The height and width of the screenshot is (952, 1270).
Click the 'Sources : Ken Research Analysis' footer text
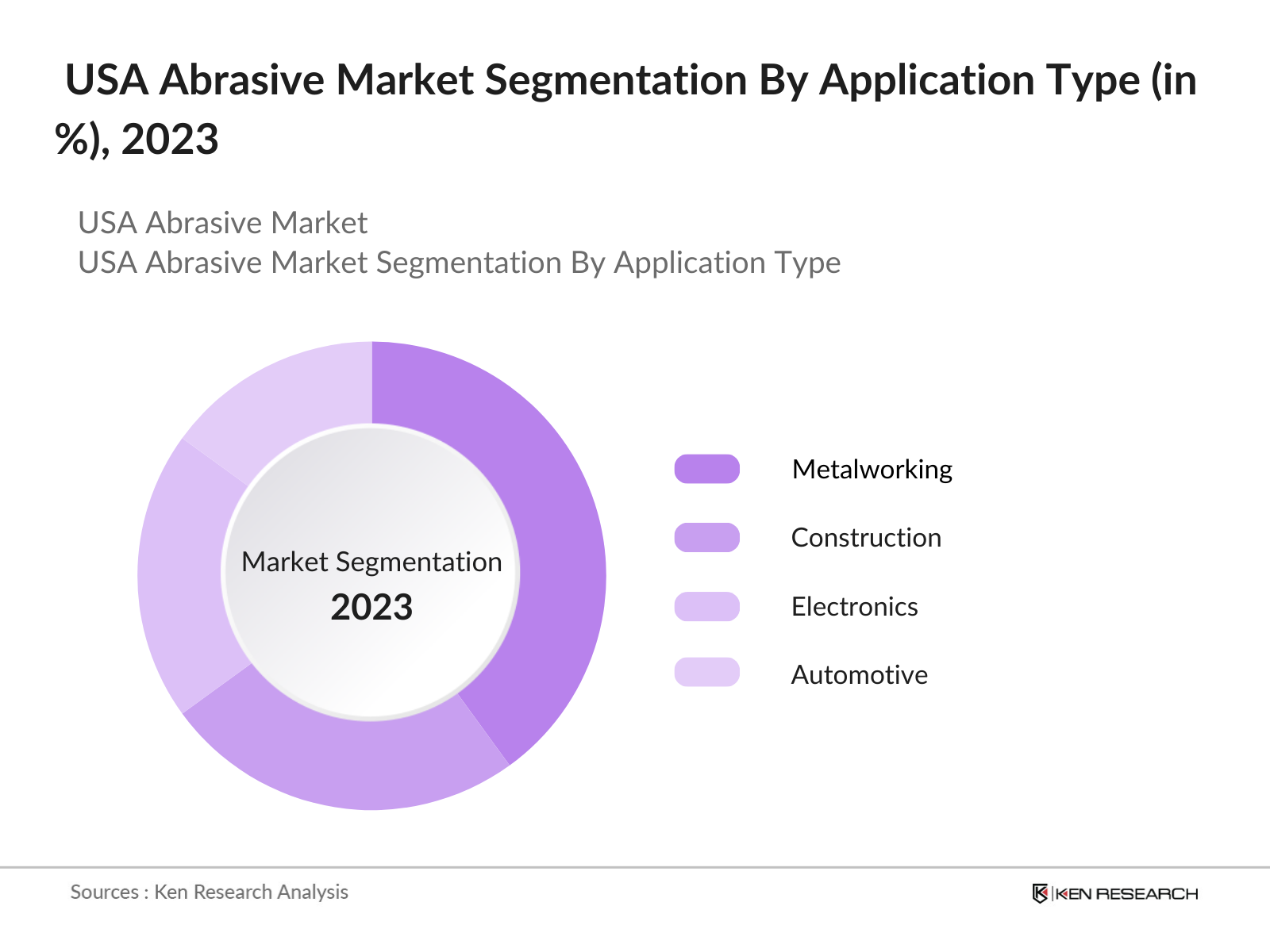[210, 892]
